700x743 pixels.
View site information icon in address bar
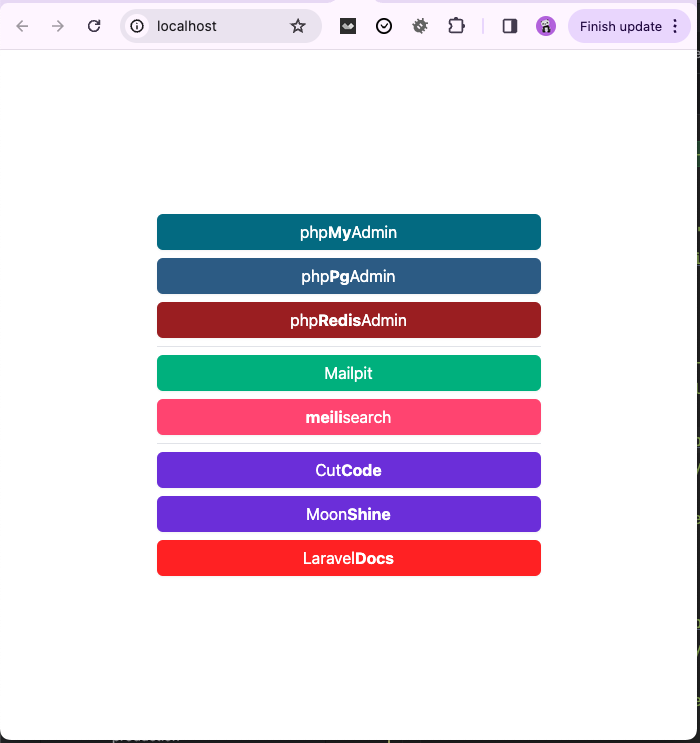tap(137, 26)
